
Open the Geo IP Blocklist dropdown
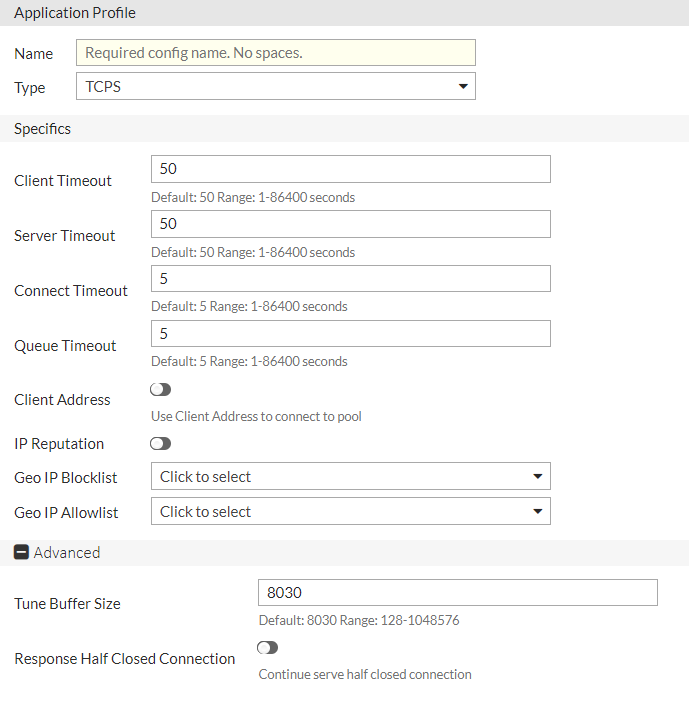[350, 477]
